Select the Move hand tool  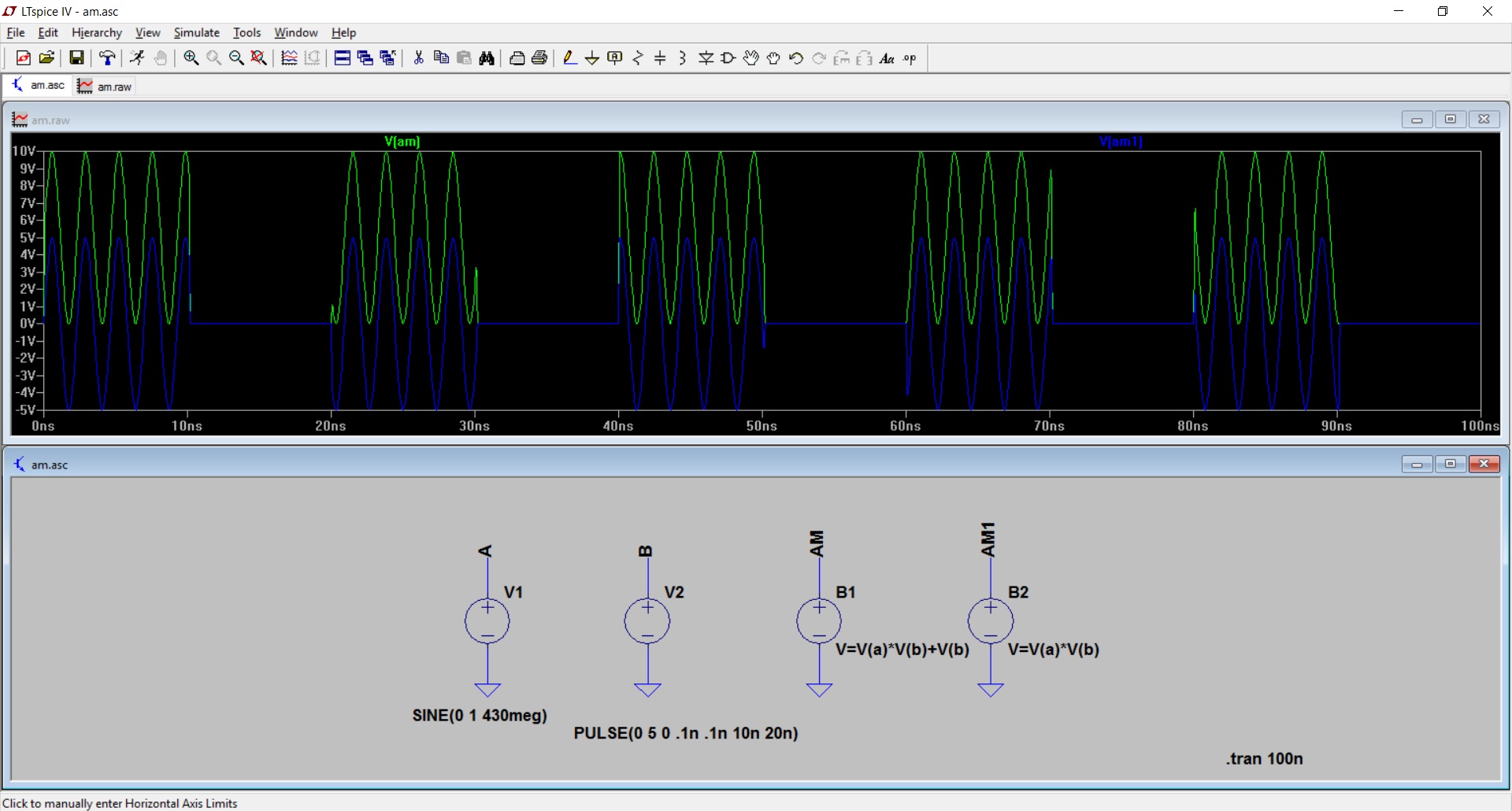point(751,58)
